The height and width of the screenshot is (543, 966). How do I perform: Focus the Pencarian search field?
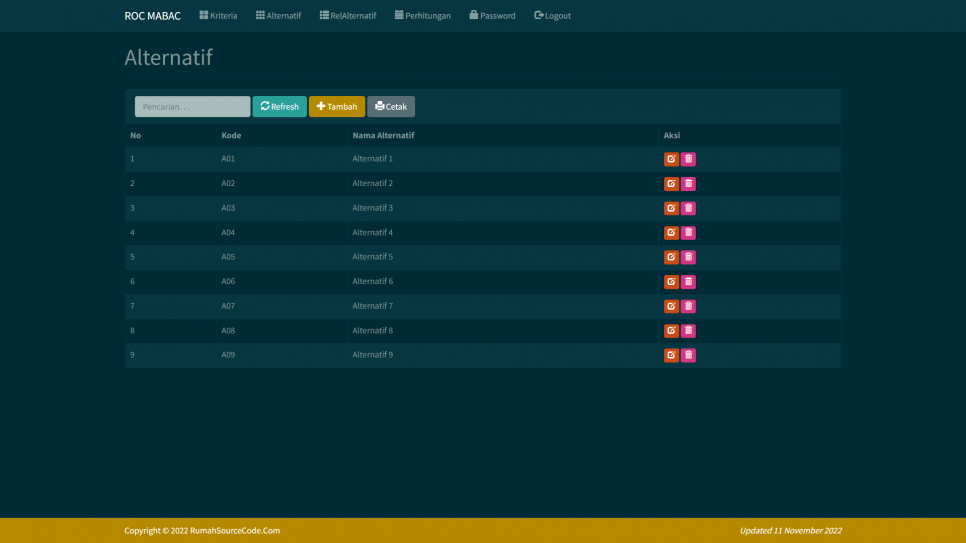[192, 107]
